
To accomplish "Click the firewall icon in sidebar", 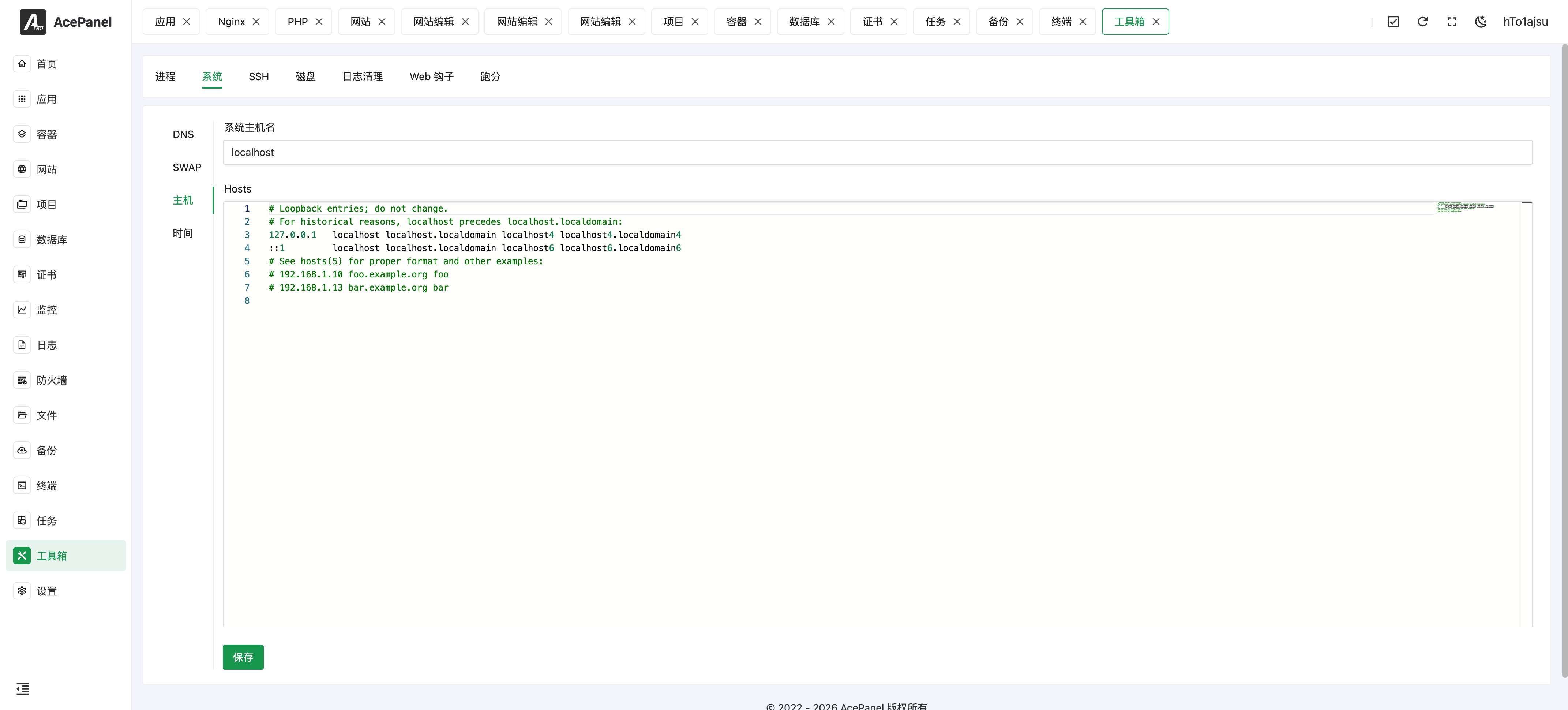I will click(x=22, y=380).
